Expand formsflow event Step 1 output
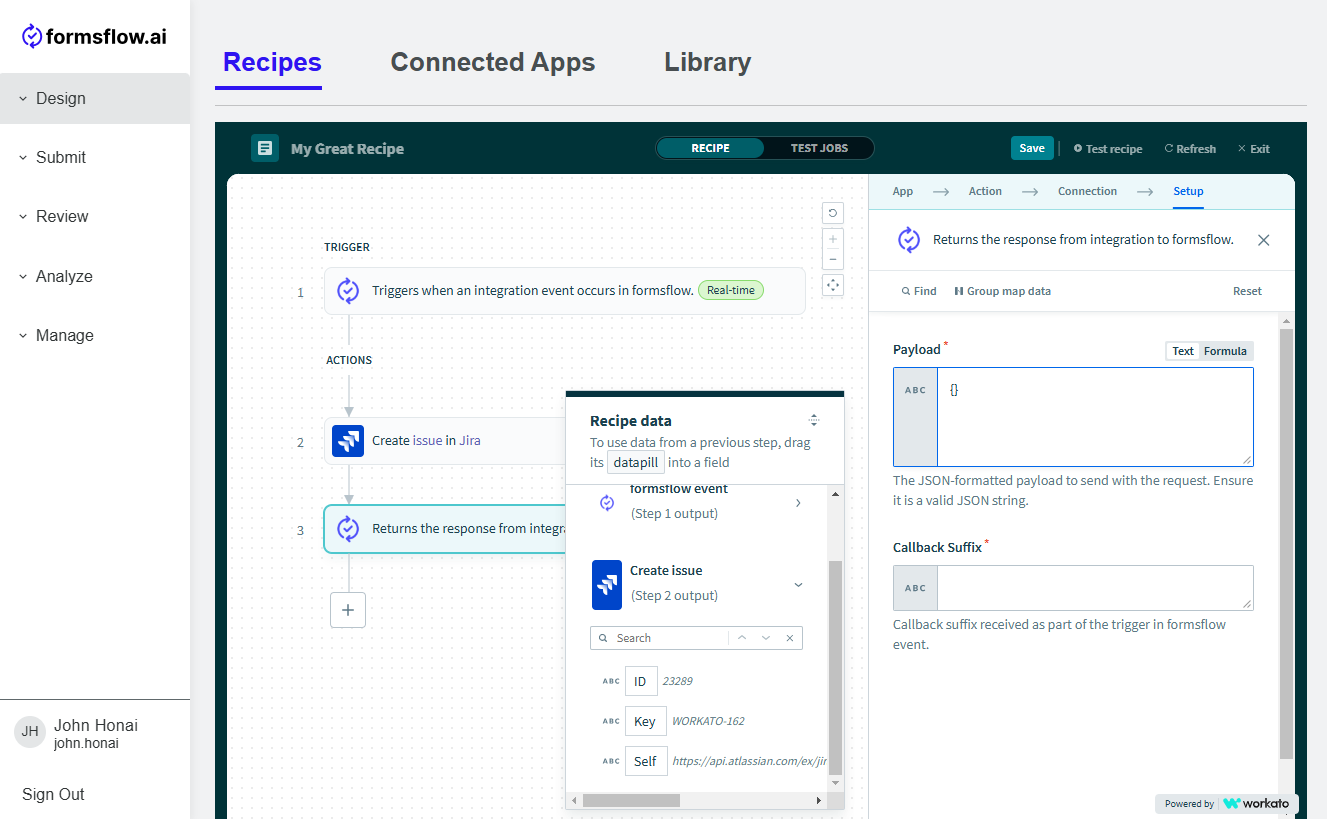The width and height of the screenshot is (1327, 819). (x=798, y=503)
